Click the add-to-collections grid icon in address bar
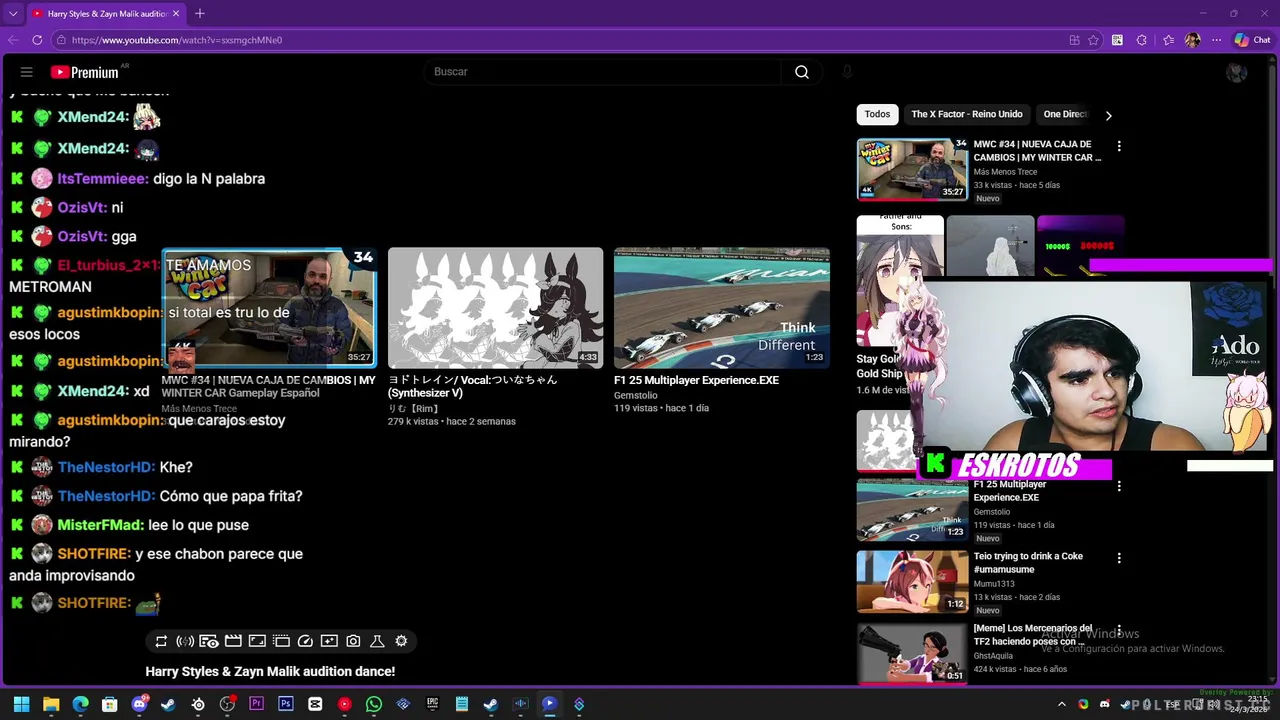Image resolution: width=1280 pixels, height=720 pixels. (1074, 40)
